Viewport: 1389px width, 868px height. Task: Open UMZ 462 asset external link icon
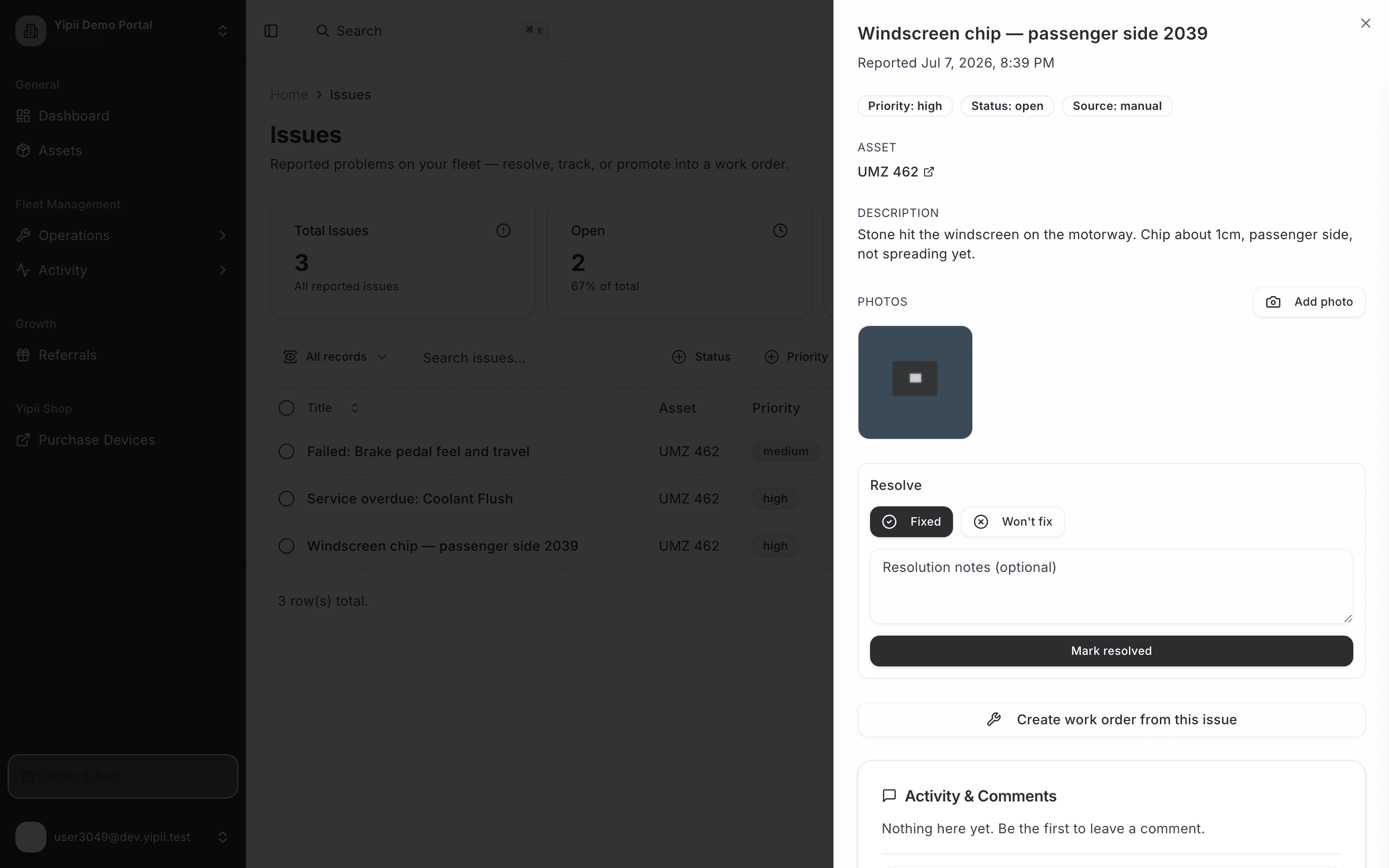(929, 172)
